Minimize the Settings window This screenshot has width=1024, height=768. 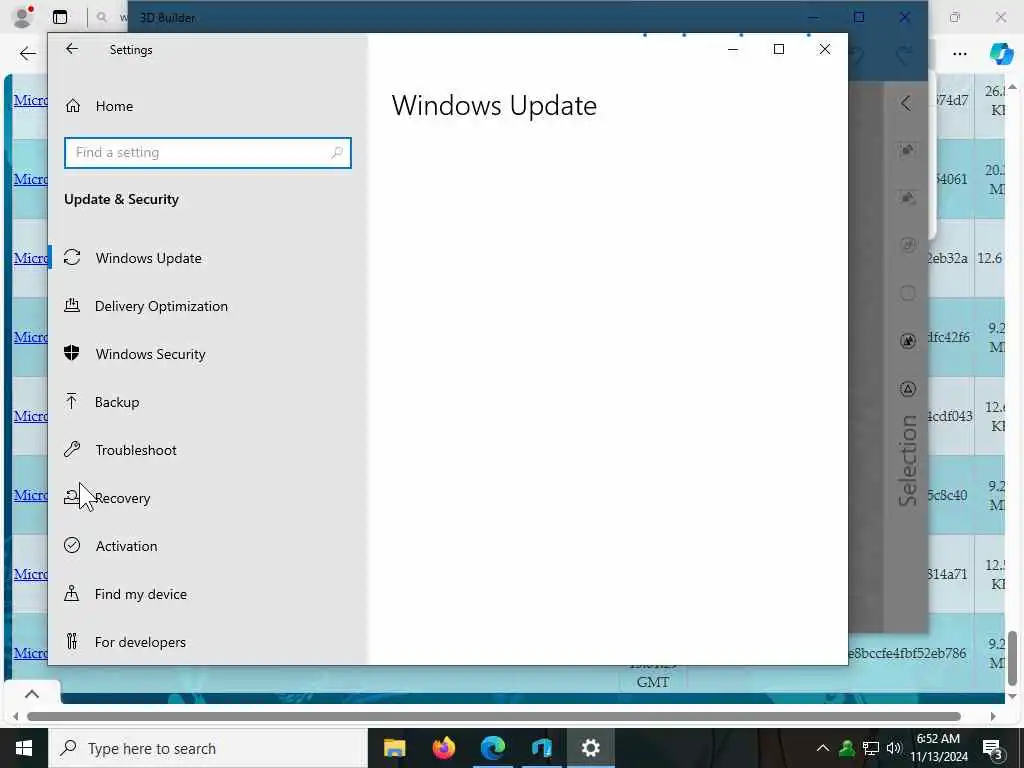tap(733, 49)
